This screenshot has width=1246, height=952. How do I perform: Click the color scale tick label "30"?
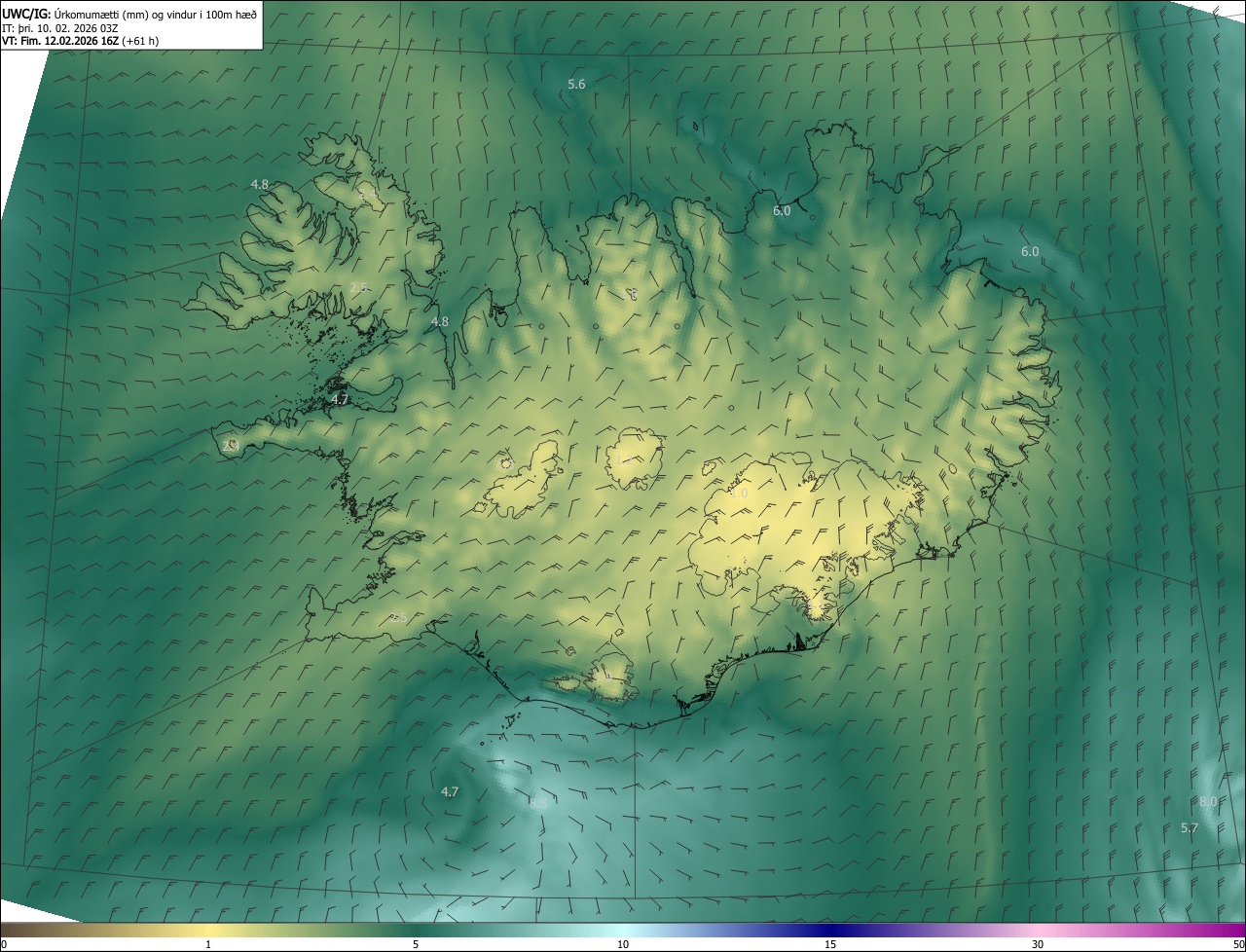[1038, 944]
